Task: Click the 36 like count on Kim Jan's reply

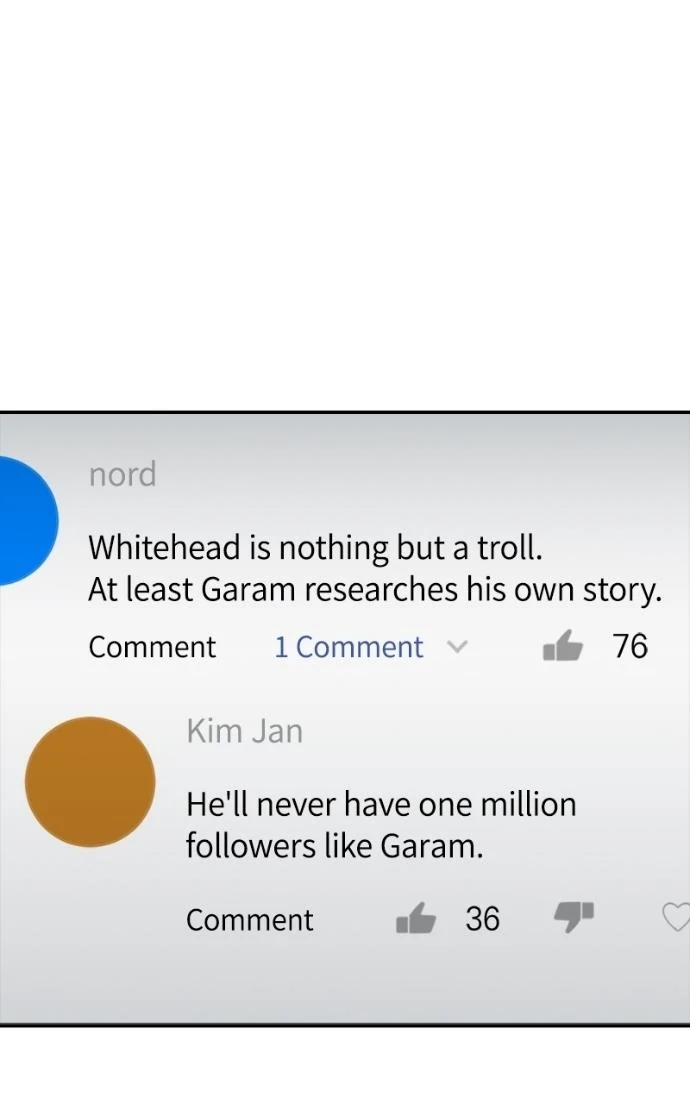Action: [x=482, y=918]
